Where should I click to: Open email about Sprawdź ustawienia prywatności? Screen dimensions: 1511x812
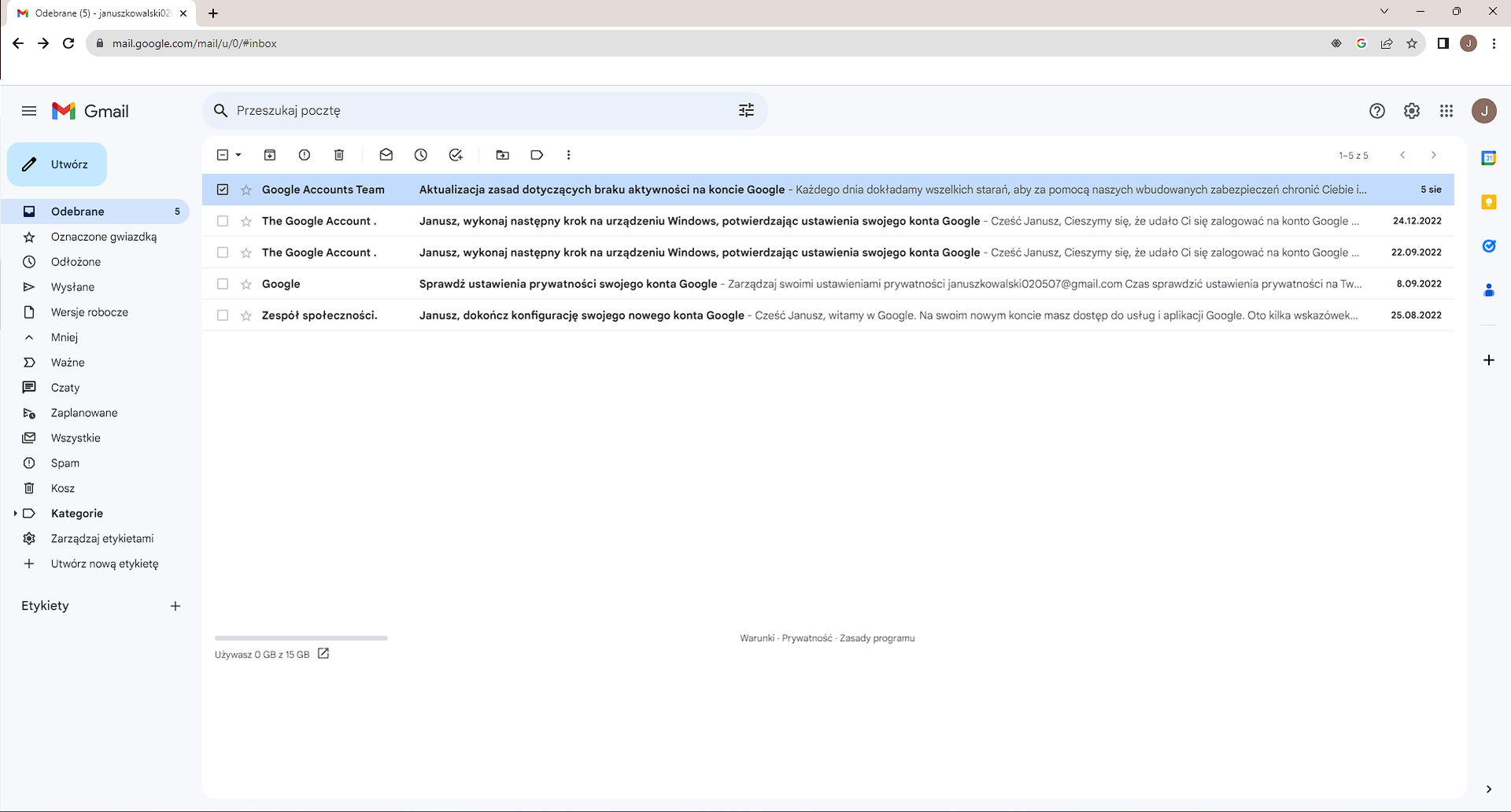[x=828, y=284]
